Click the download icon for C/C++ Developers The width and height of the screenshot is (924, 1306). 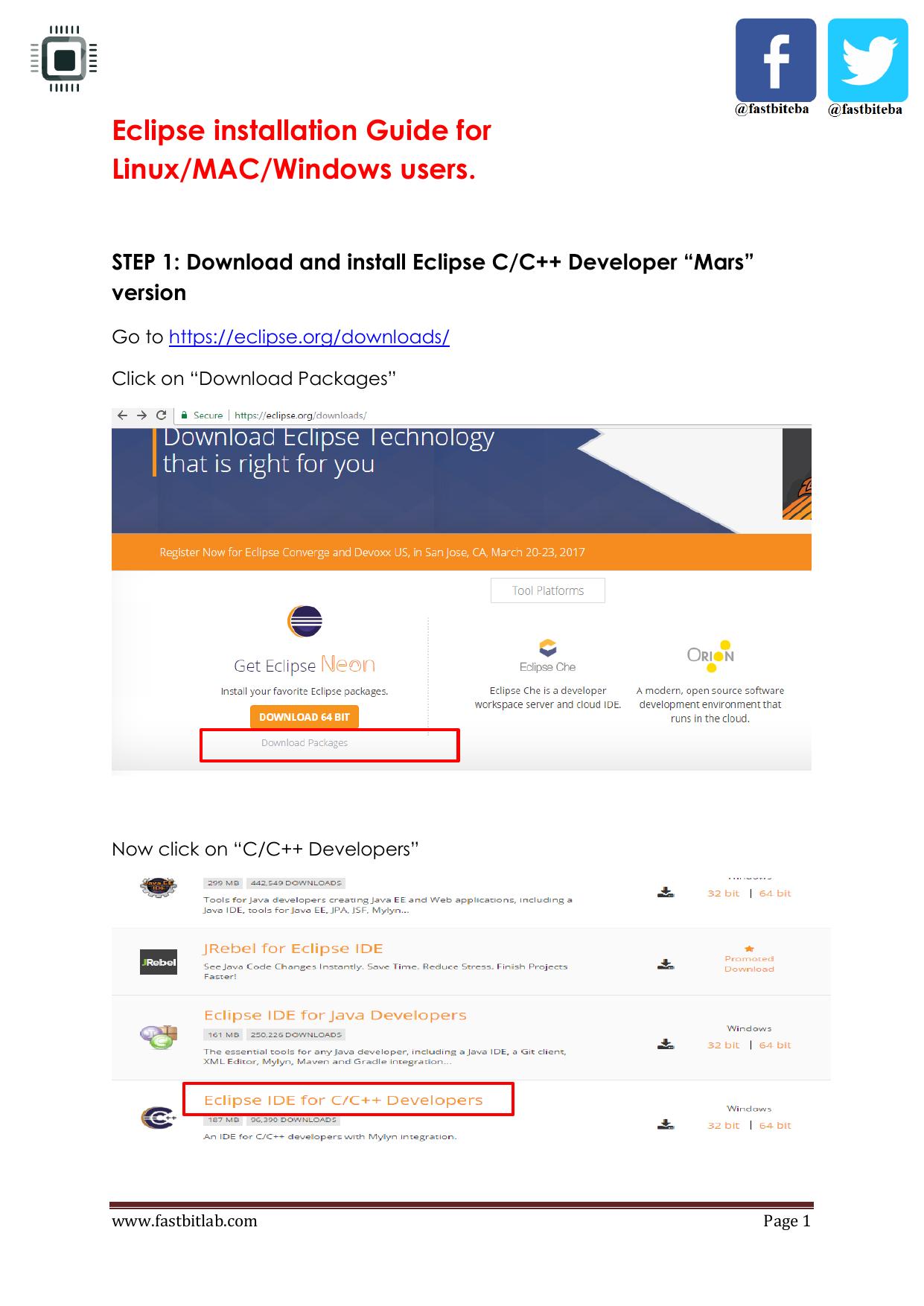point(666,1125)
